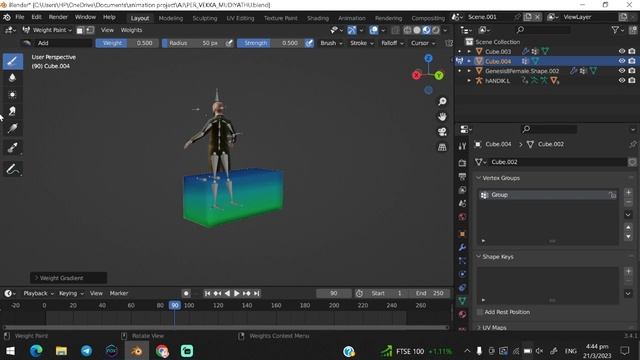Add a new vertex group with plus
640x360 pixels.
(628, 192)
